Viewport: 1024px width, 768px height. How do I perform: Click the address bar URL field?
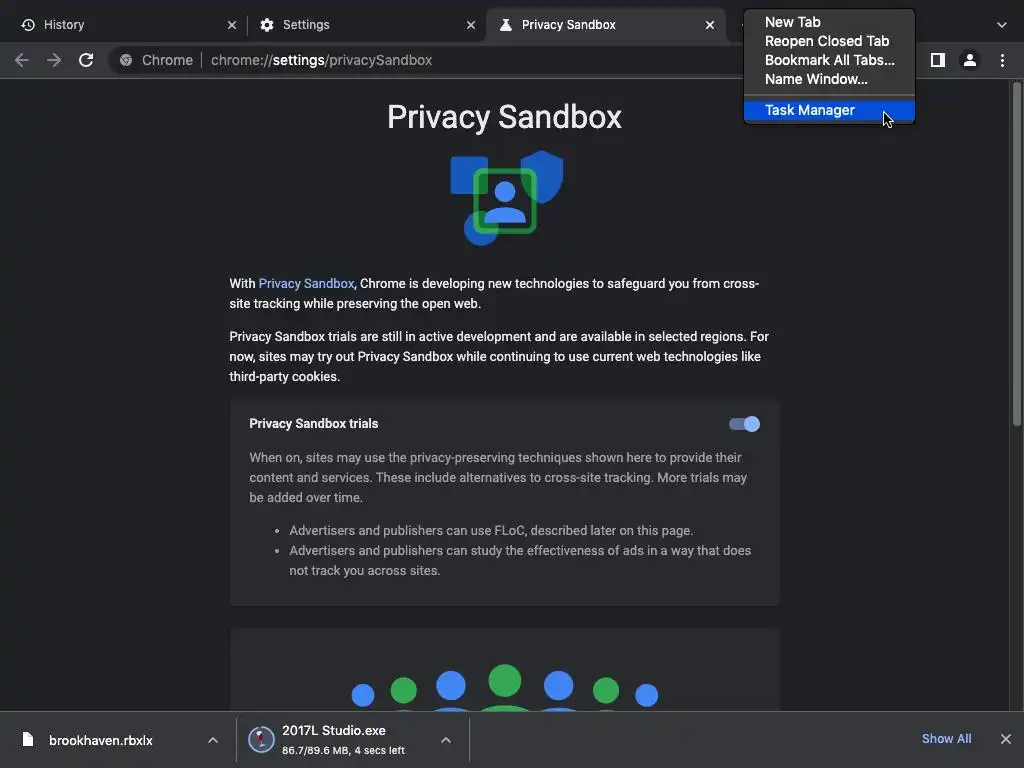(424, 60)
